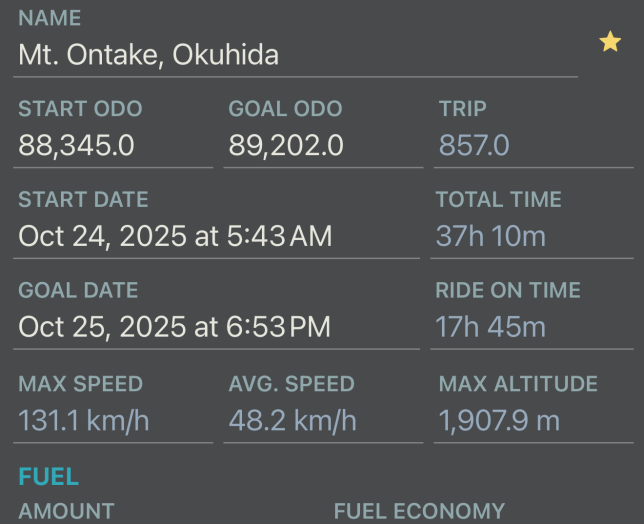Tap the MAX ALTITUDE label
Image resolution: width=644 pixels, height=524 pixels.
[518, 383]
